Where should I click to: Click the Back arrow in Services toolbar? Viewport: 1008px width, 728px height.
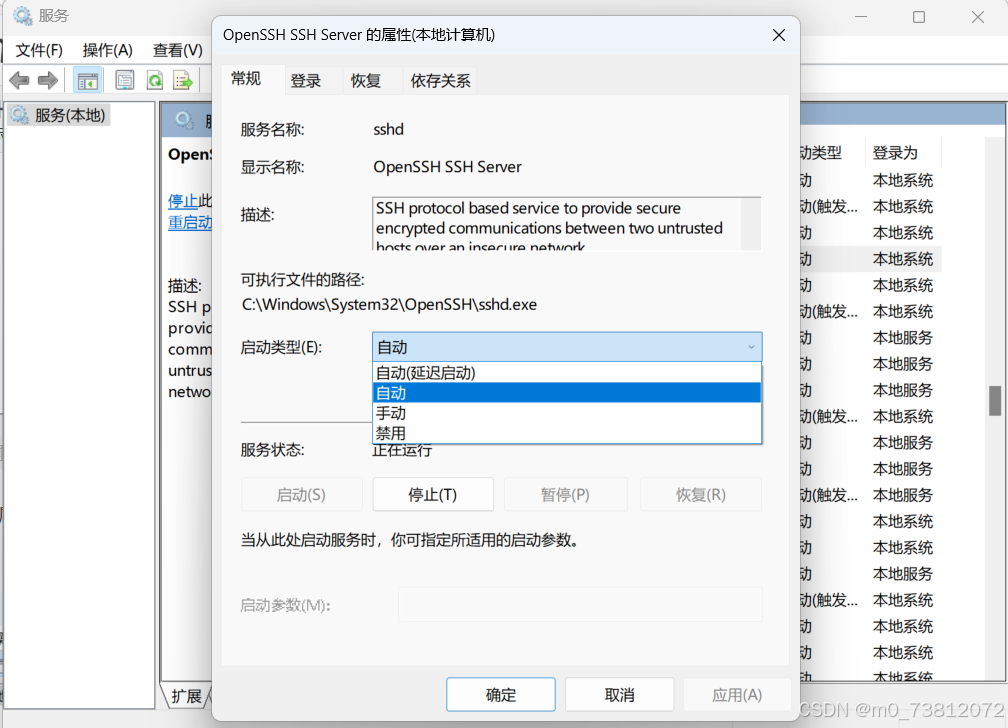coord(19,80)
